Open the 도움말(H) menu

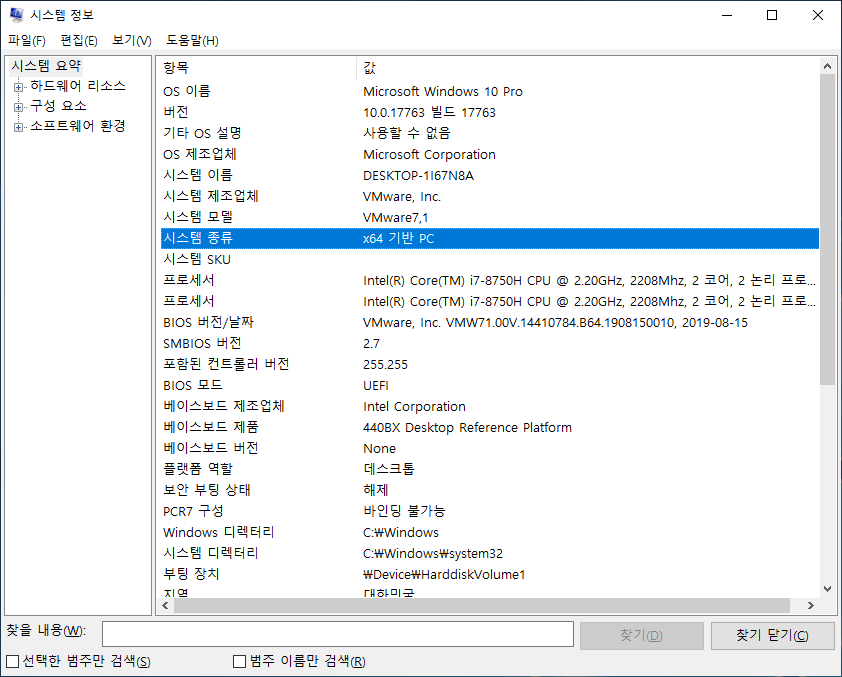point(192,40)
